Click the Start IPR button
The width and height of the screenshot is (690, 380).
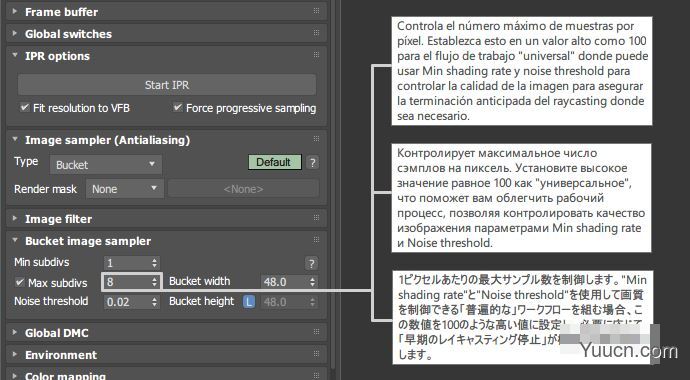coord(167,85)
